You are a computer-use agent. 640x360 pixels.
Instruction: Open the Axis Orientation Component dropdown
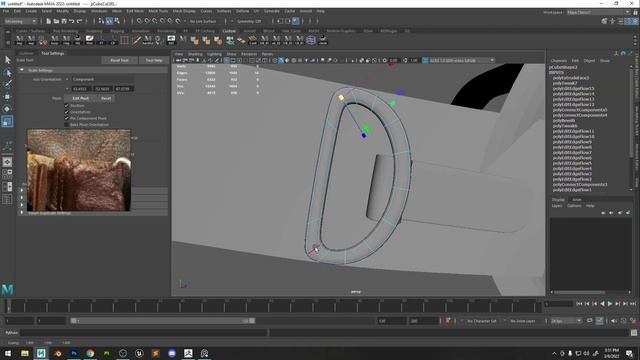[x=102, y=79]
